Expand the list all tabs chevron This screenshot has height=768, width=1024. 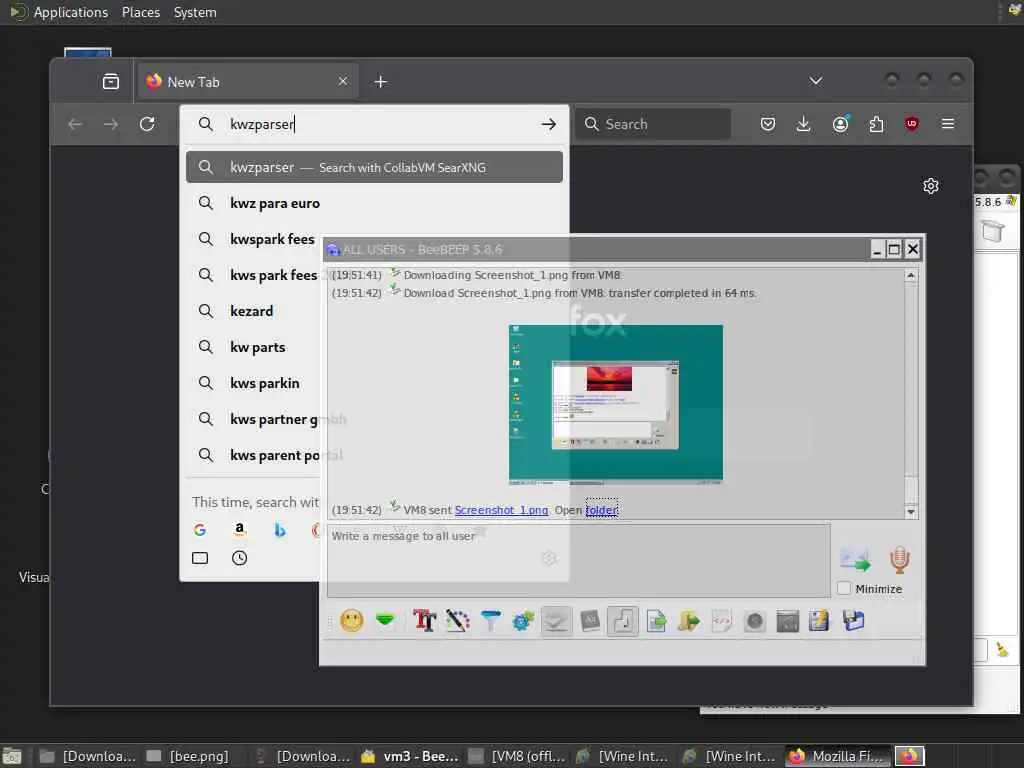816,81
